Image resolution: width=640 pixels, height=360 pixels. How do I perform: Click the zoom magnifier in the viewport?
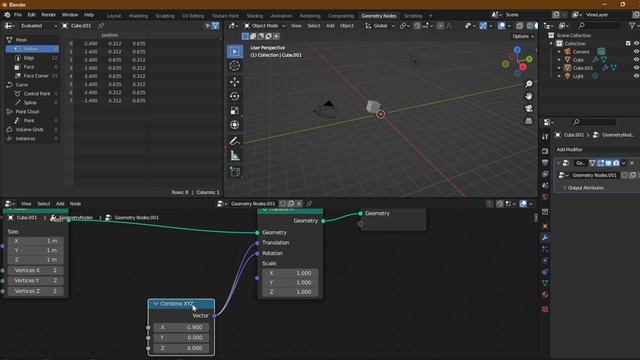click(x=529, y=84)
